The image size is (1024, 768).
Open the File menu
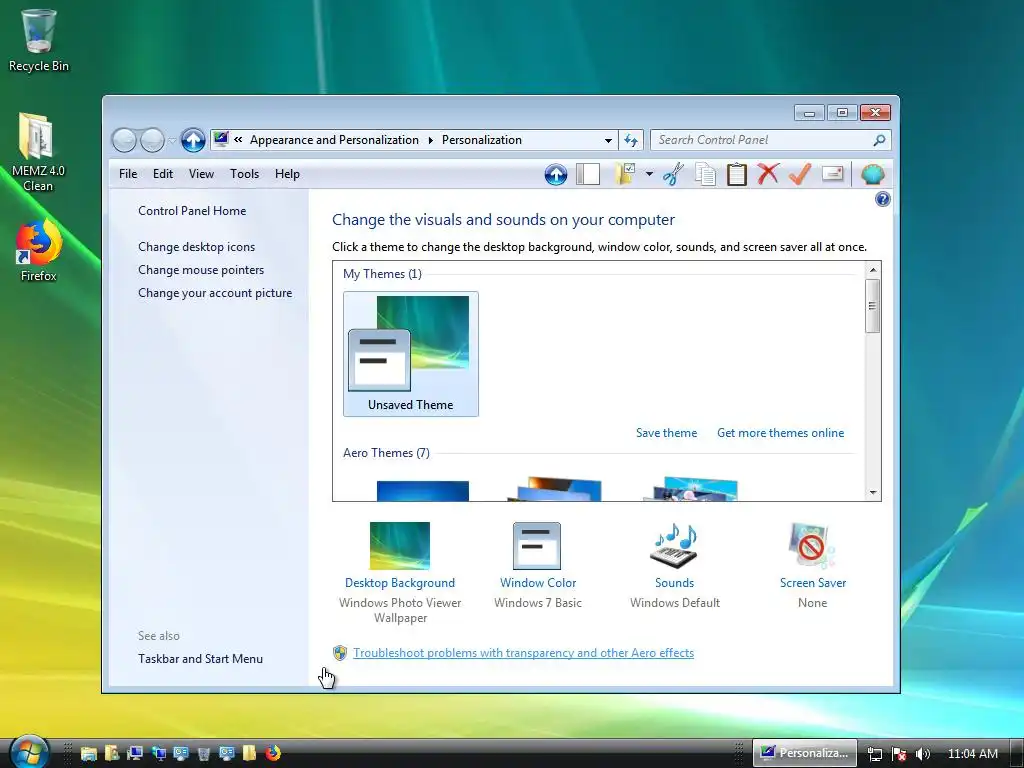tap(128, 174)
